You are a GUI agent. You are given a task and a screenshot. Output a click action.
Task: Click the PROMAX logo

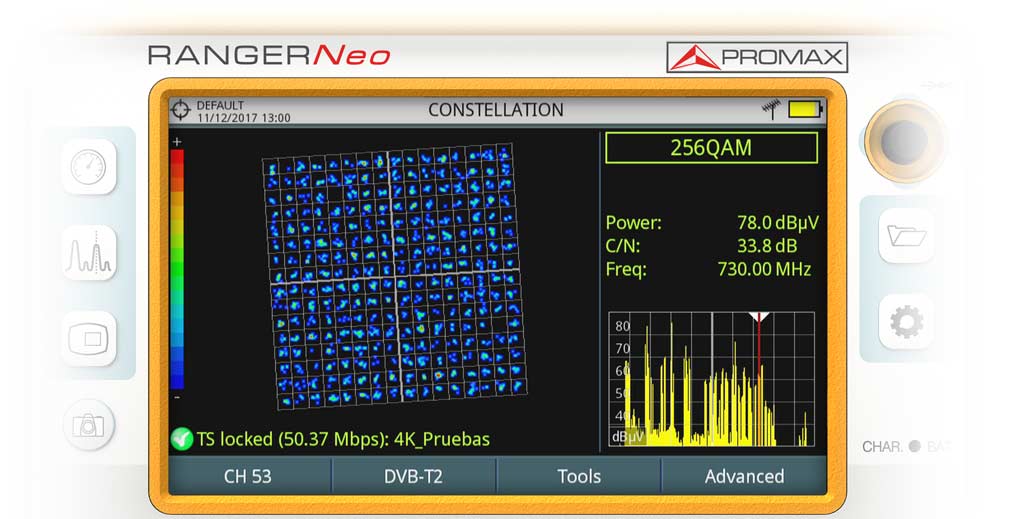pos(757,57)
